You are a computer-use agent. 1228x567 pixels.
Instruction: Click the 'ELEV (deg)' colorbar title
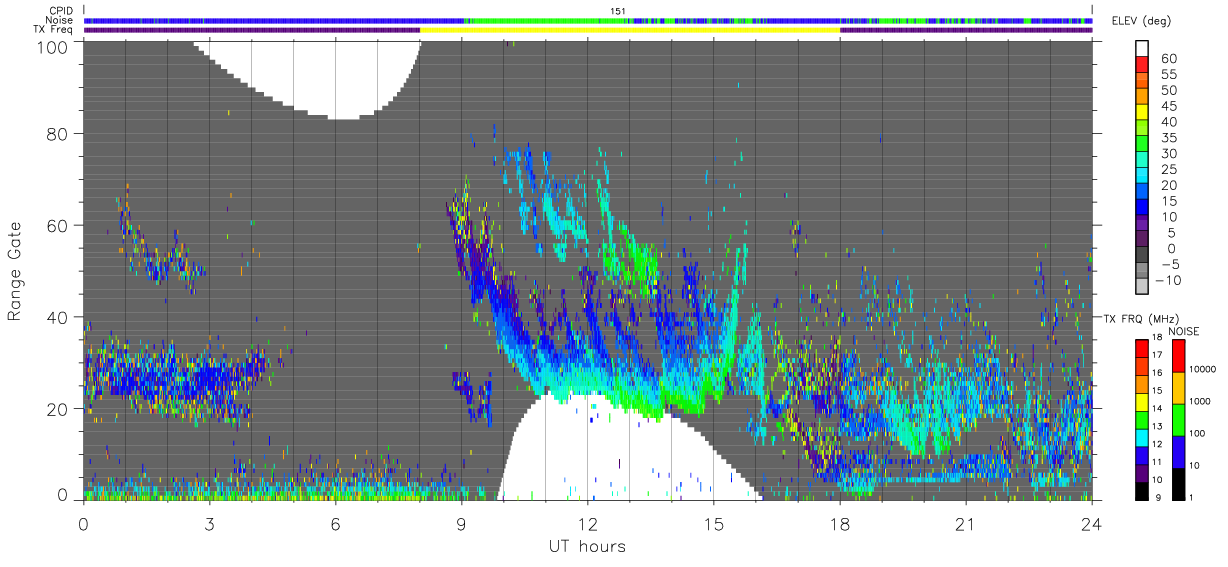click(x=1140, y=20)
